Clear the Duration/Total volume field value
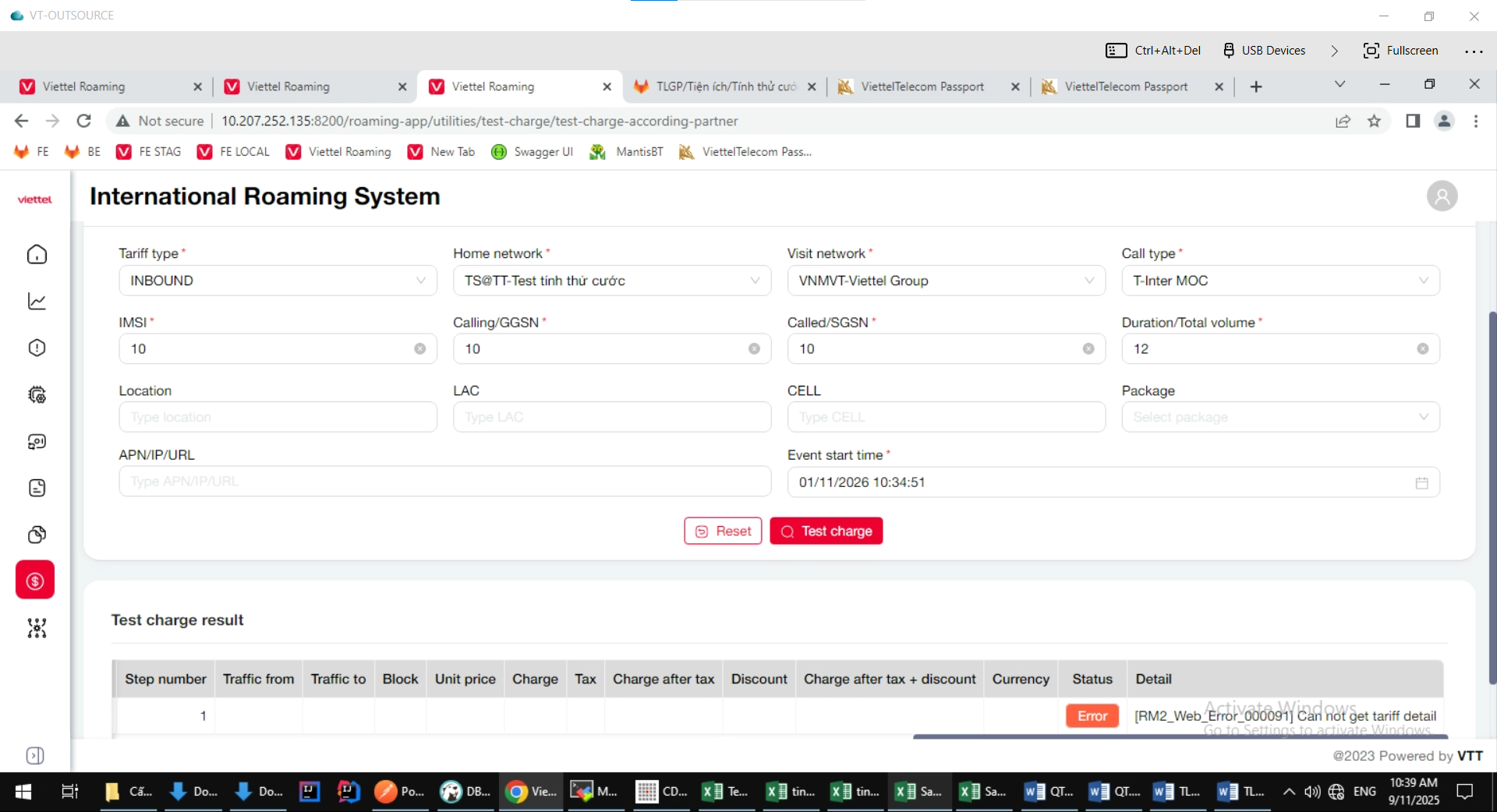The height and width of the screenshot is (812, 1497). pos(1422,349)
